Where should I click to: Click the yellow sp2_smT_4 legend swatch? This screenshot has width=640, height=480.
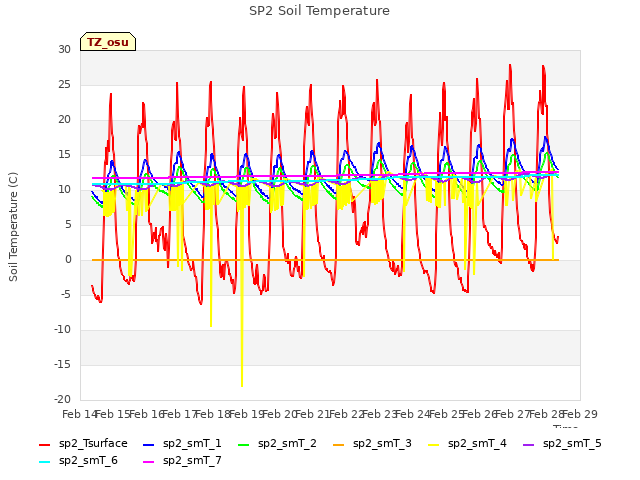point(433,444)
